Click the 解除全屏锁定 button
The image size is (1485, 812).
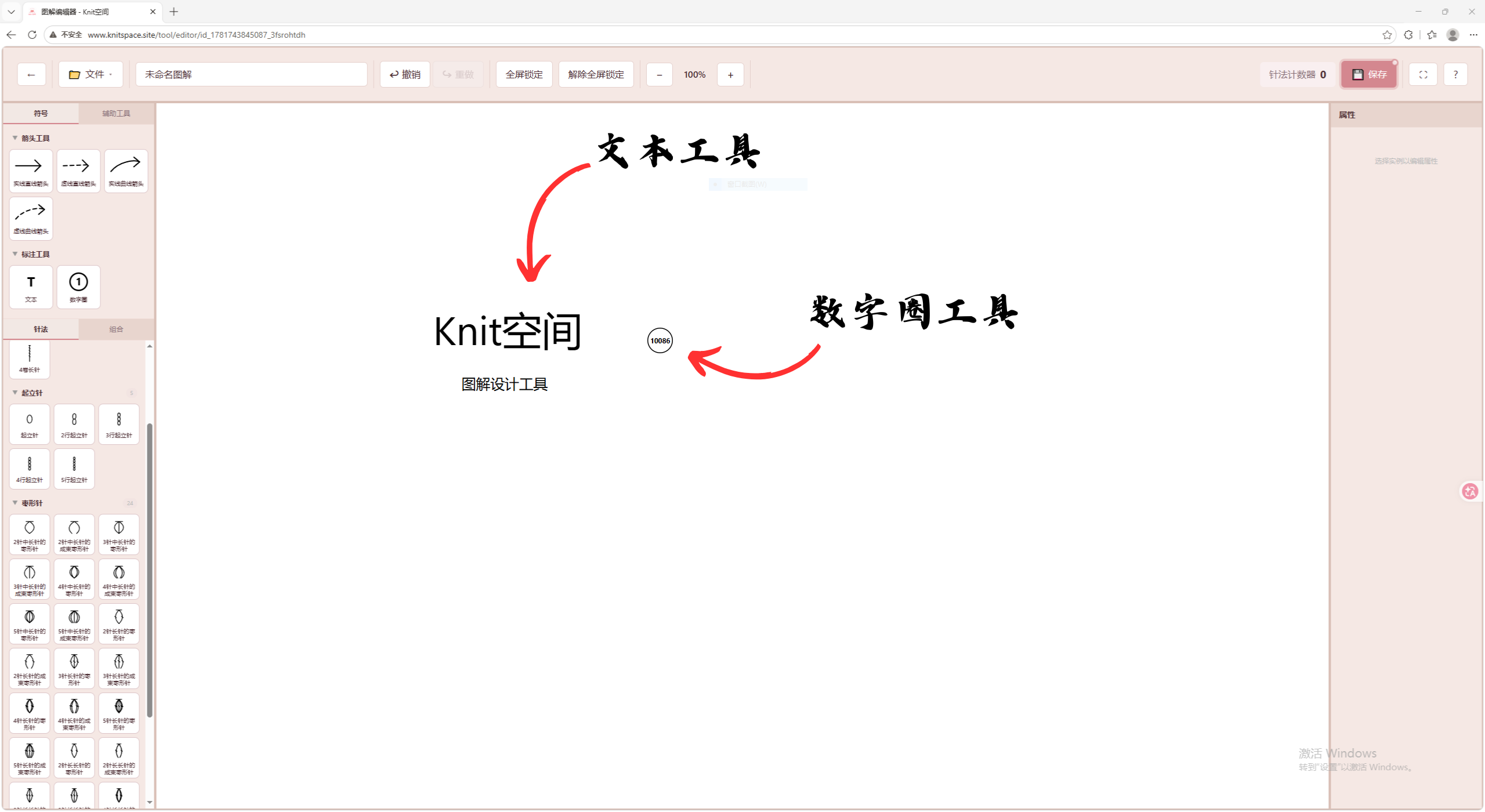click(x=596, y=74)
